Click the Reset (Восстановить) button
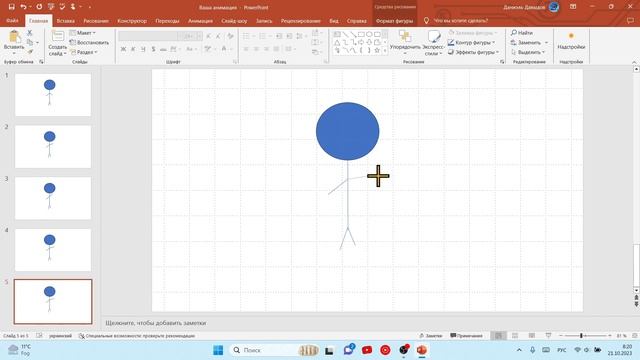640x360 pixels. coord(89,42)
